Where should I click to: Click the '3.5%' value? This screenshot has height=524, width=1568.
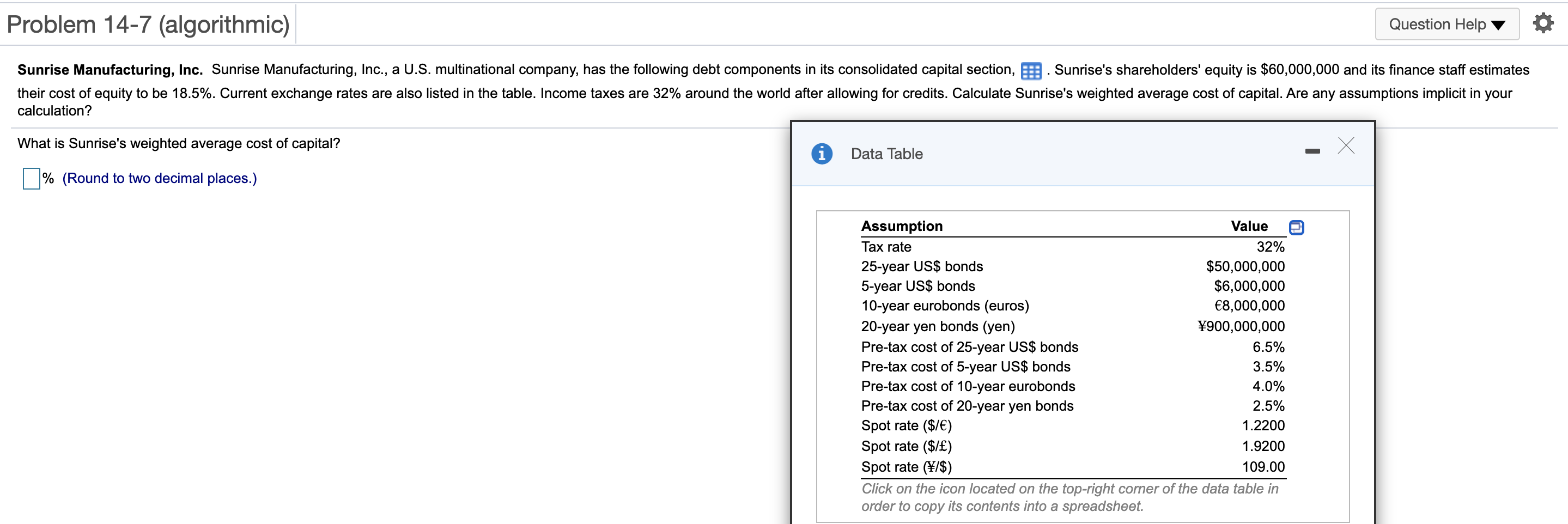pyautogui.click(x=1268, y=367)
